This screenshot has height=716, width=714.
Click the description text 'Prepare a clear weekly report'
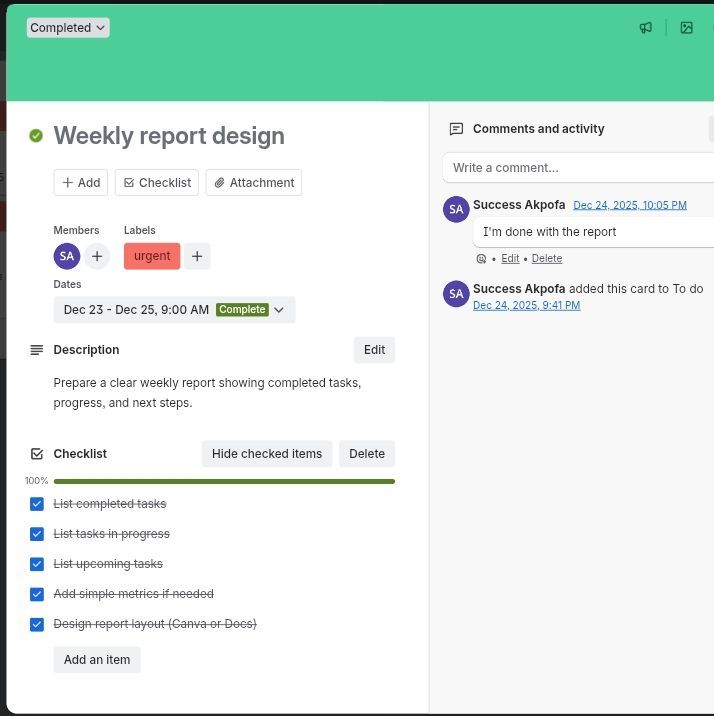(207, 393)
